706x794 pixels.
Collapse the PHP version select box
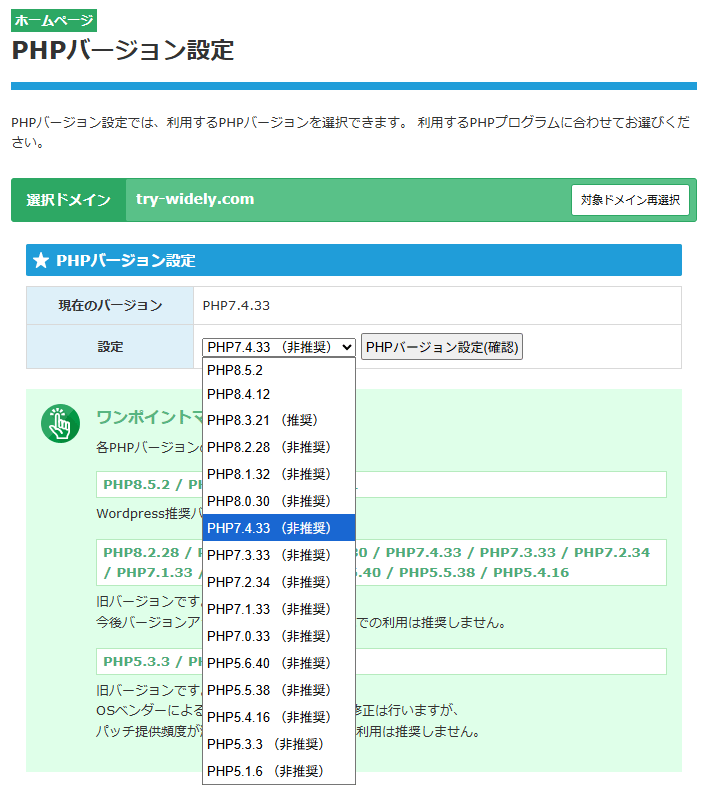[279, 347]
